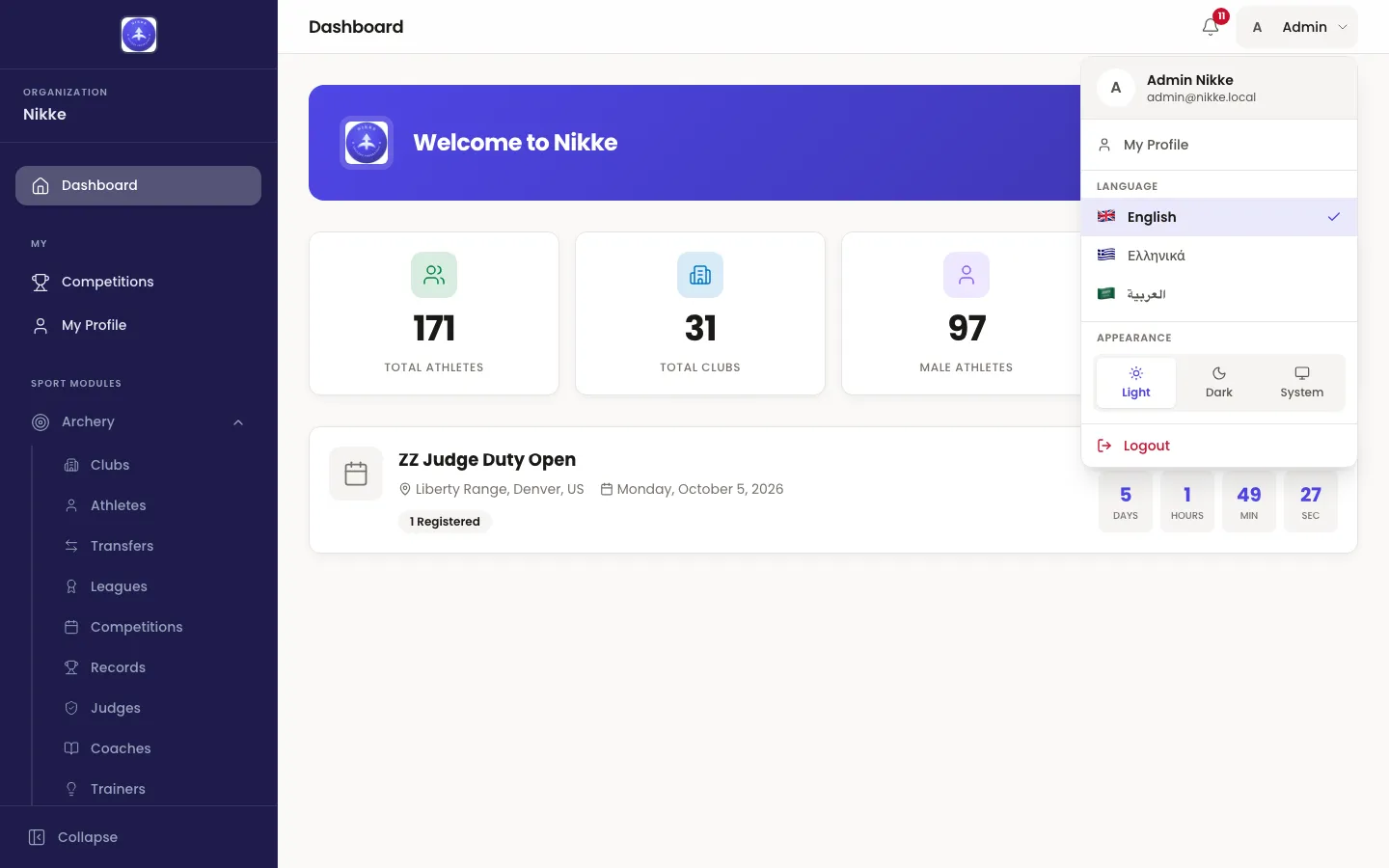The height and width of the screenshot is (868, 1389).
Task: Go to Dashboard in the sidebar
Action: coord(138,185)
